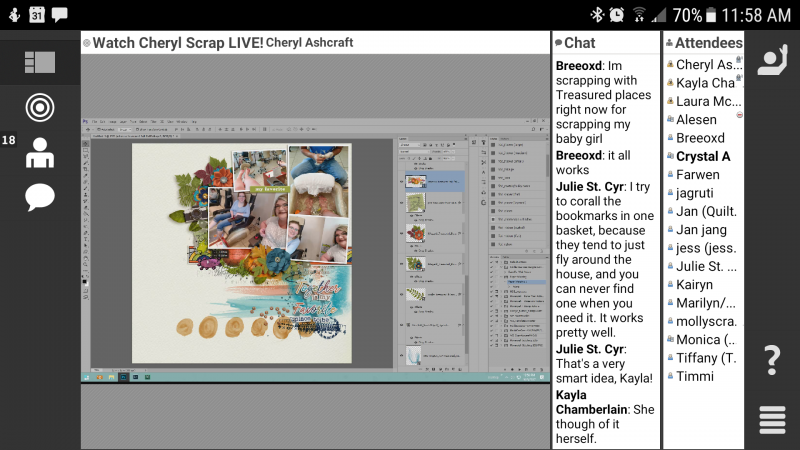Select the Attendees panel header

[704, 43]
